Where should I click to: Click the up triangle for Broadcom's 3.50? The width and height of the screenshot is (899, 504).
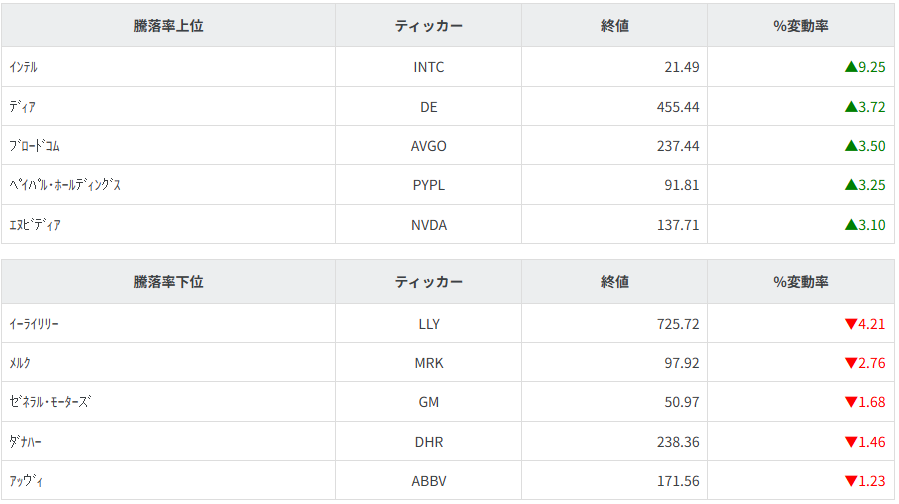(850, 146)
